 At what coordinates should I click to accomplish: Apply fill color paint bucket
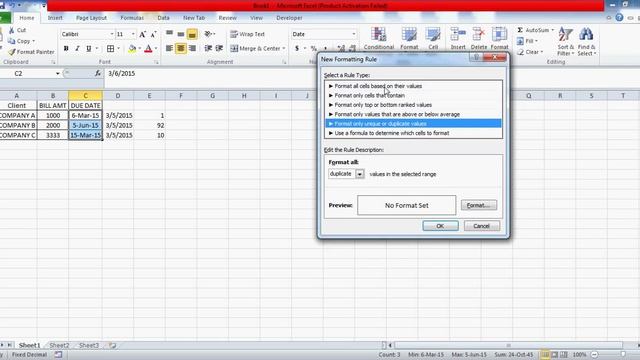point(132,49)
